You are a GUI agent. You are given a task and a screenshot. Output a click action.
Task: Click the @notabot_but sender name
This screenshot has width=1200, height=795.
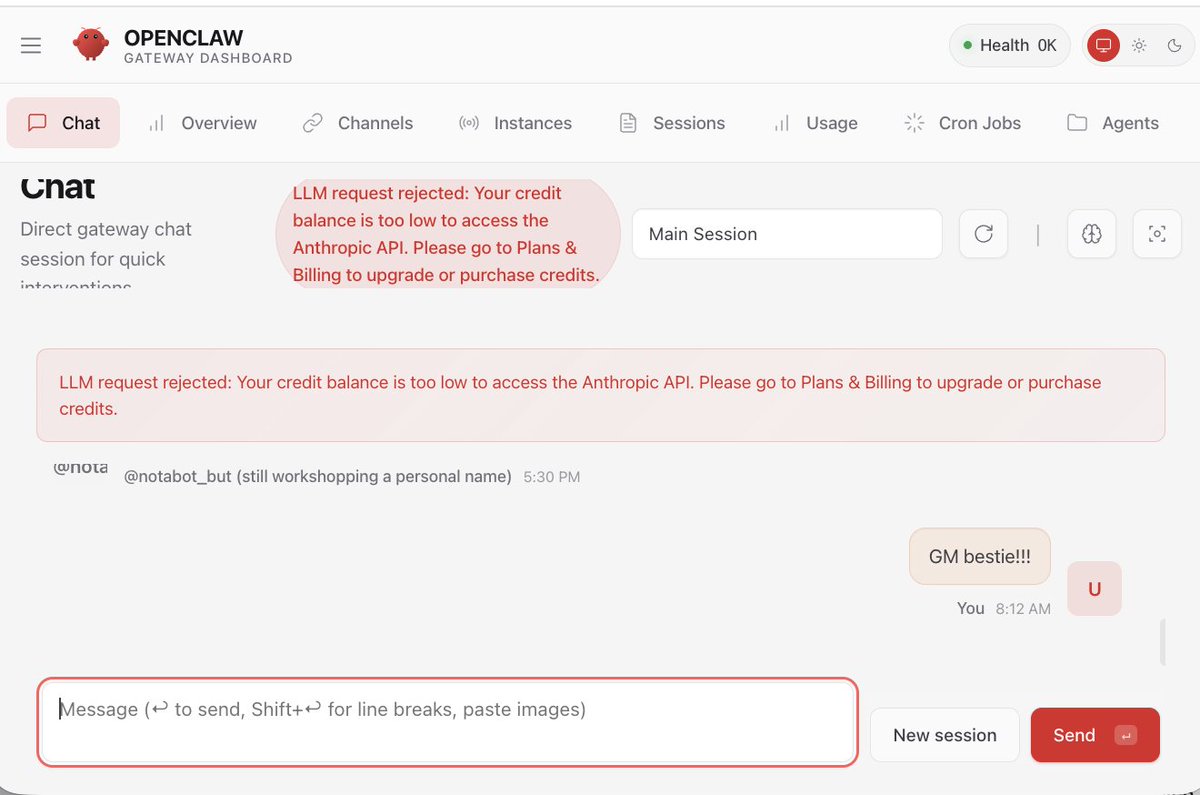318,477
